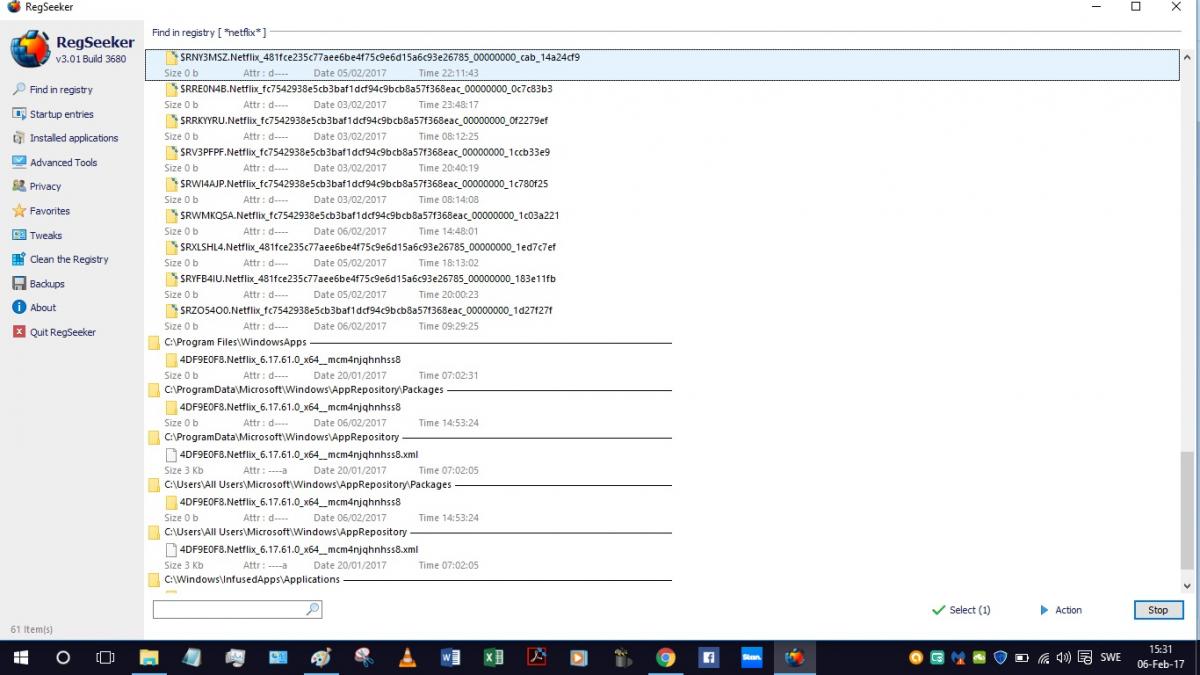Image resolution: width=1200 pixels, height=675 pixels.
Task: Click the Wi-Fi network tray icon
Action: tap(1043, 658)
